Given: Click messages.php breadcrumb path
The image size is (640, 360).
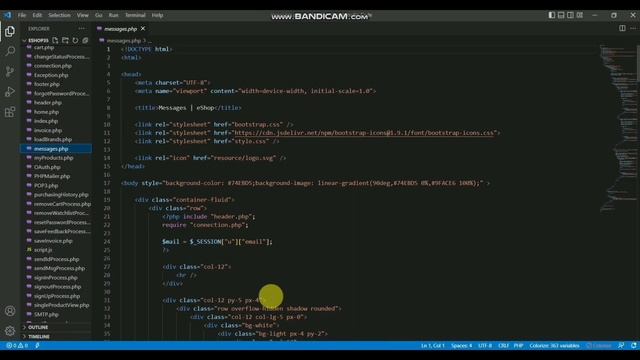Looking at the screenshot, I should (x=123, y=40).
